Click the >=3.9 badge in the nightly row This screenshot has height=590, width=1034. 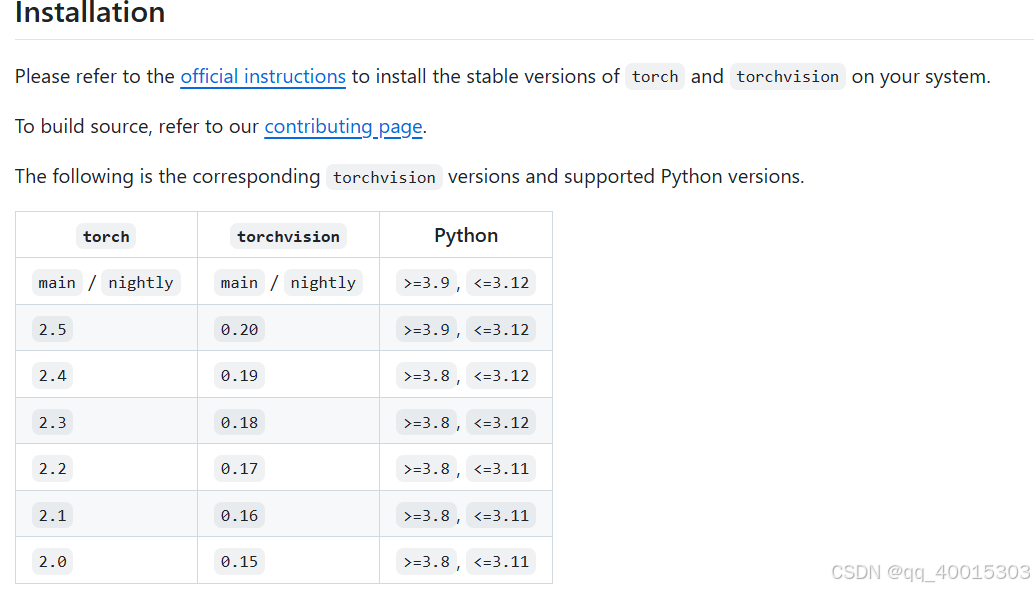pos(425,282)
